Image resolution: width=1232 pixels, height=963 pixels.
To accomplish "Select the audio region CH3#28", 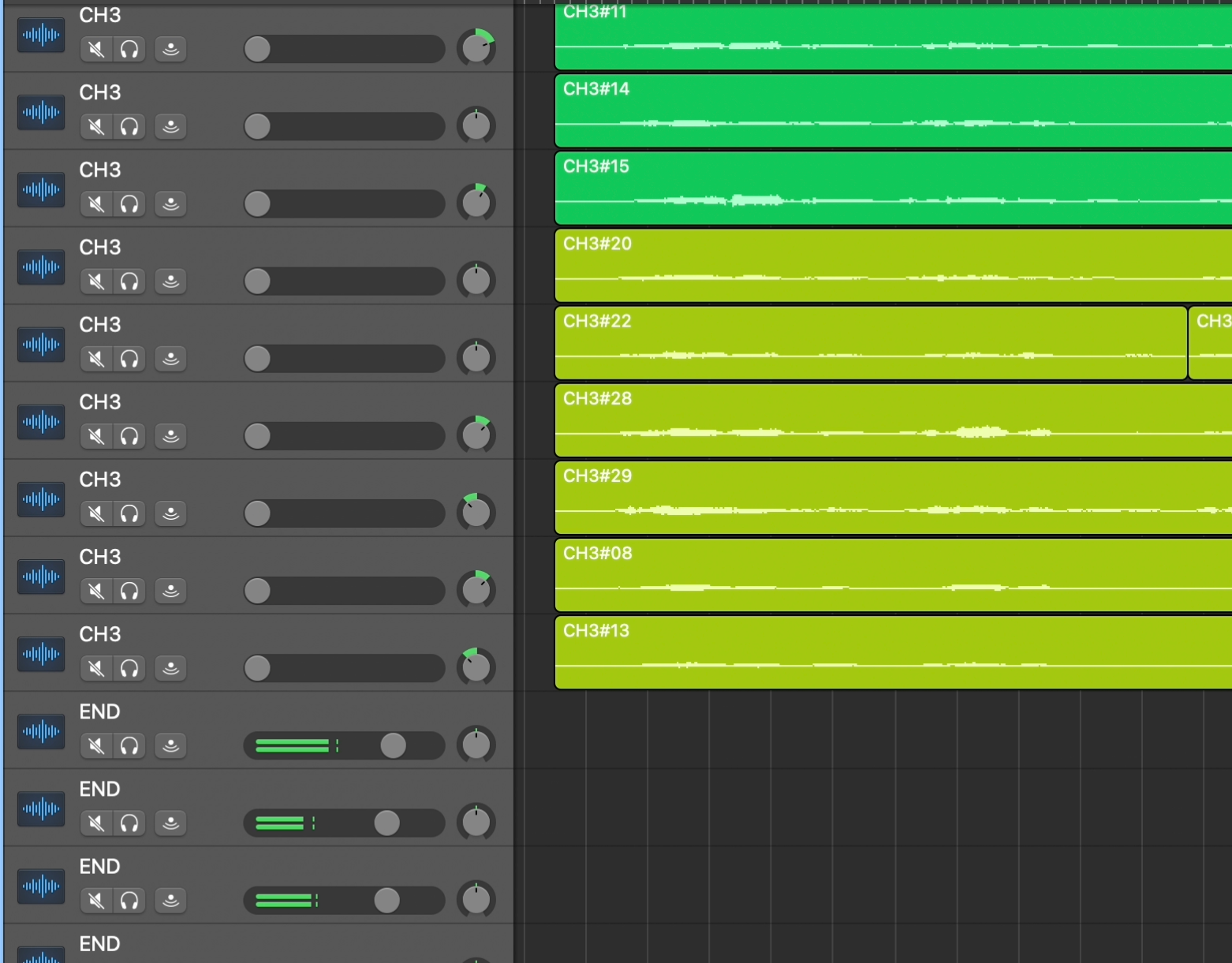I will [894, 420].
